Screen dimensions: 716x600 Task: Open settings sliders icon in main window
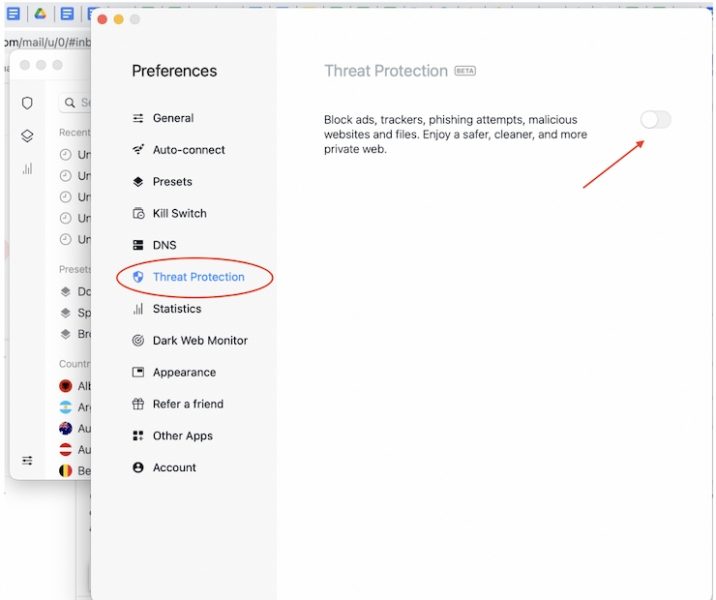(27, 460)
